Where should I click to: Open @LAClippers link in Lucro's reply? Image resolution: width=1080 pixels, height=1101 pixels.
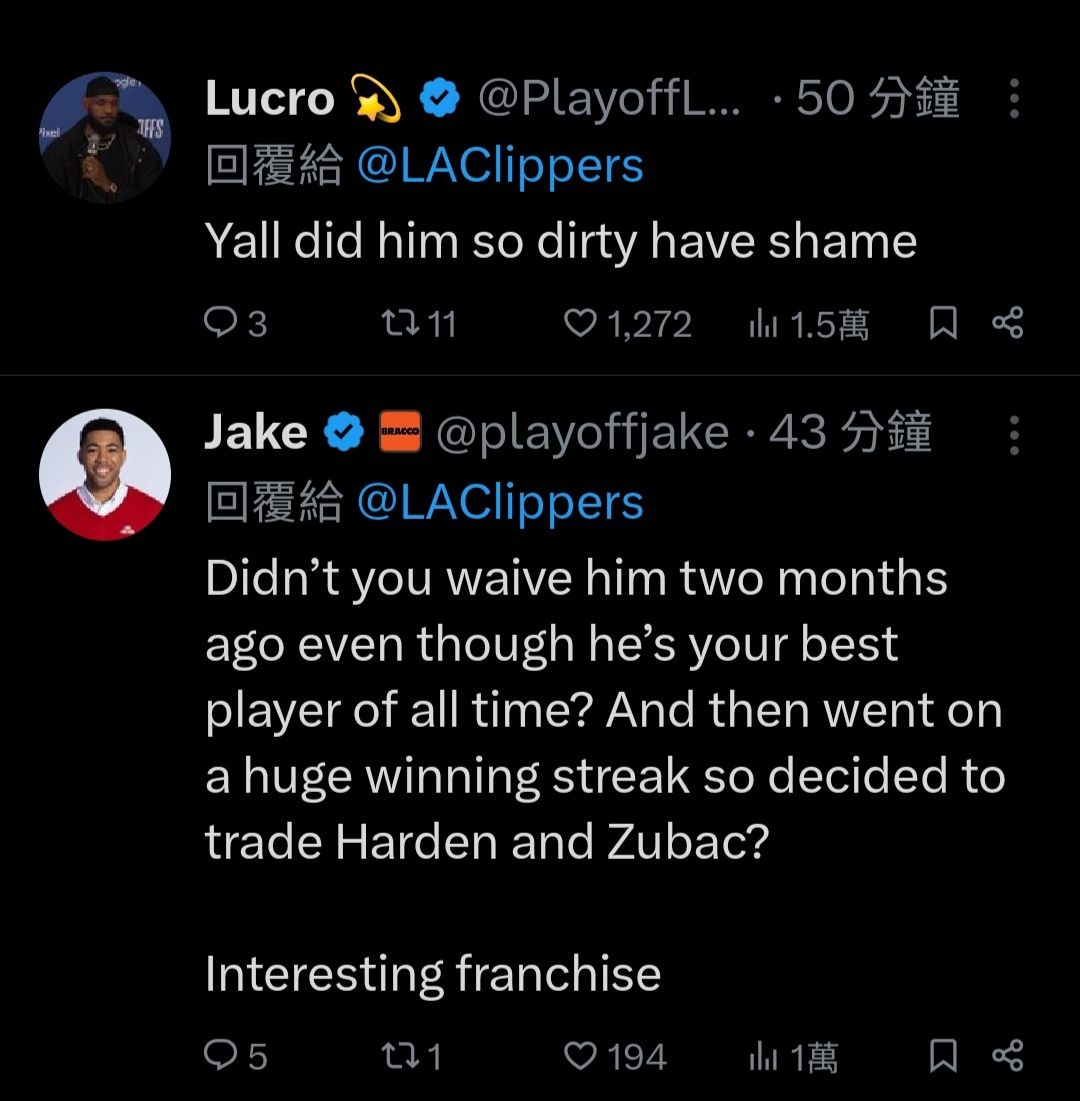[499, 166]
